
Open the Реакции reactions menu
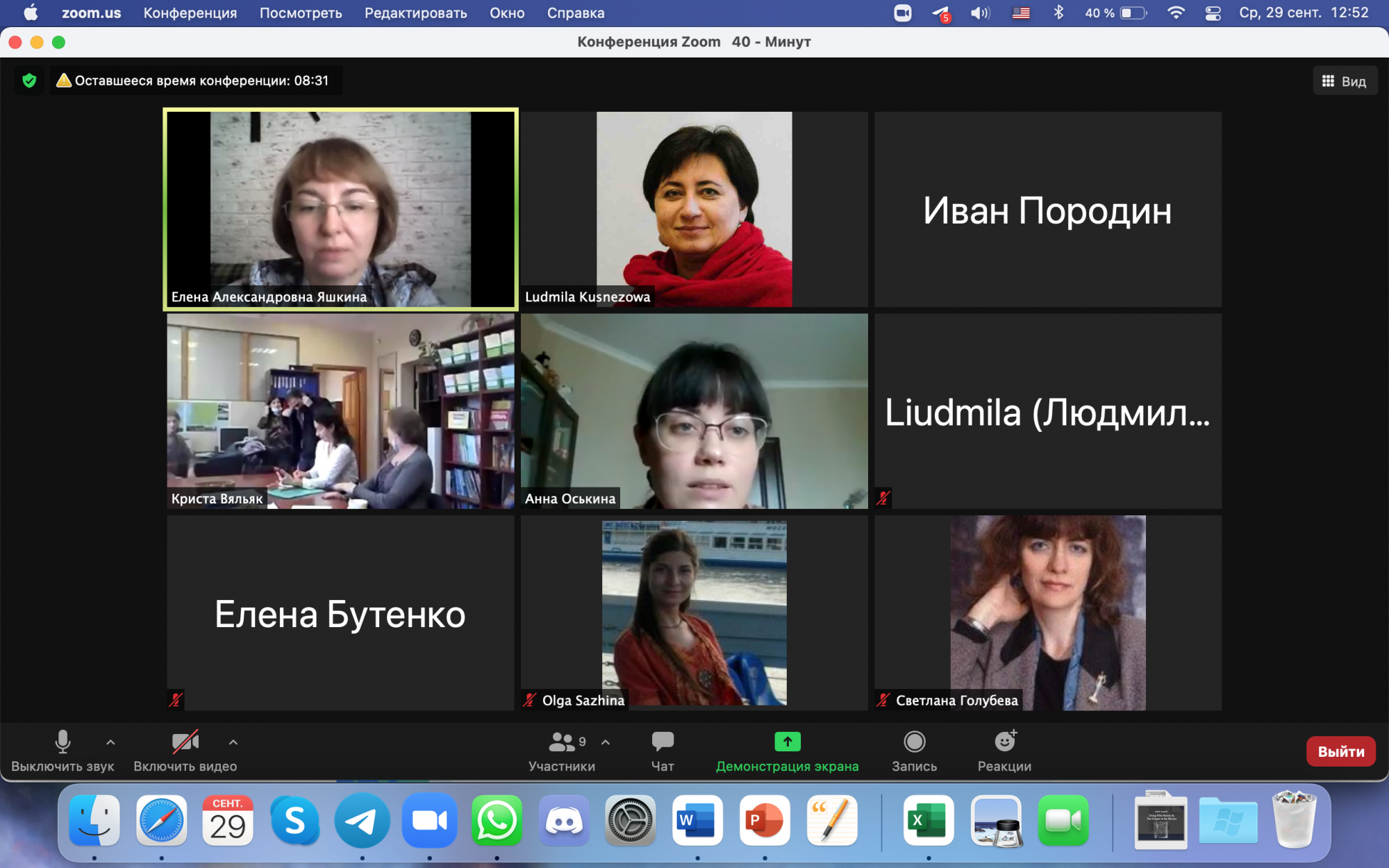[x=1004, y=751]
